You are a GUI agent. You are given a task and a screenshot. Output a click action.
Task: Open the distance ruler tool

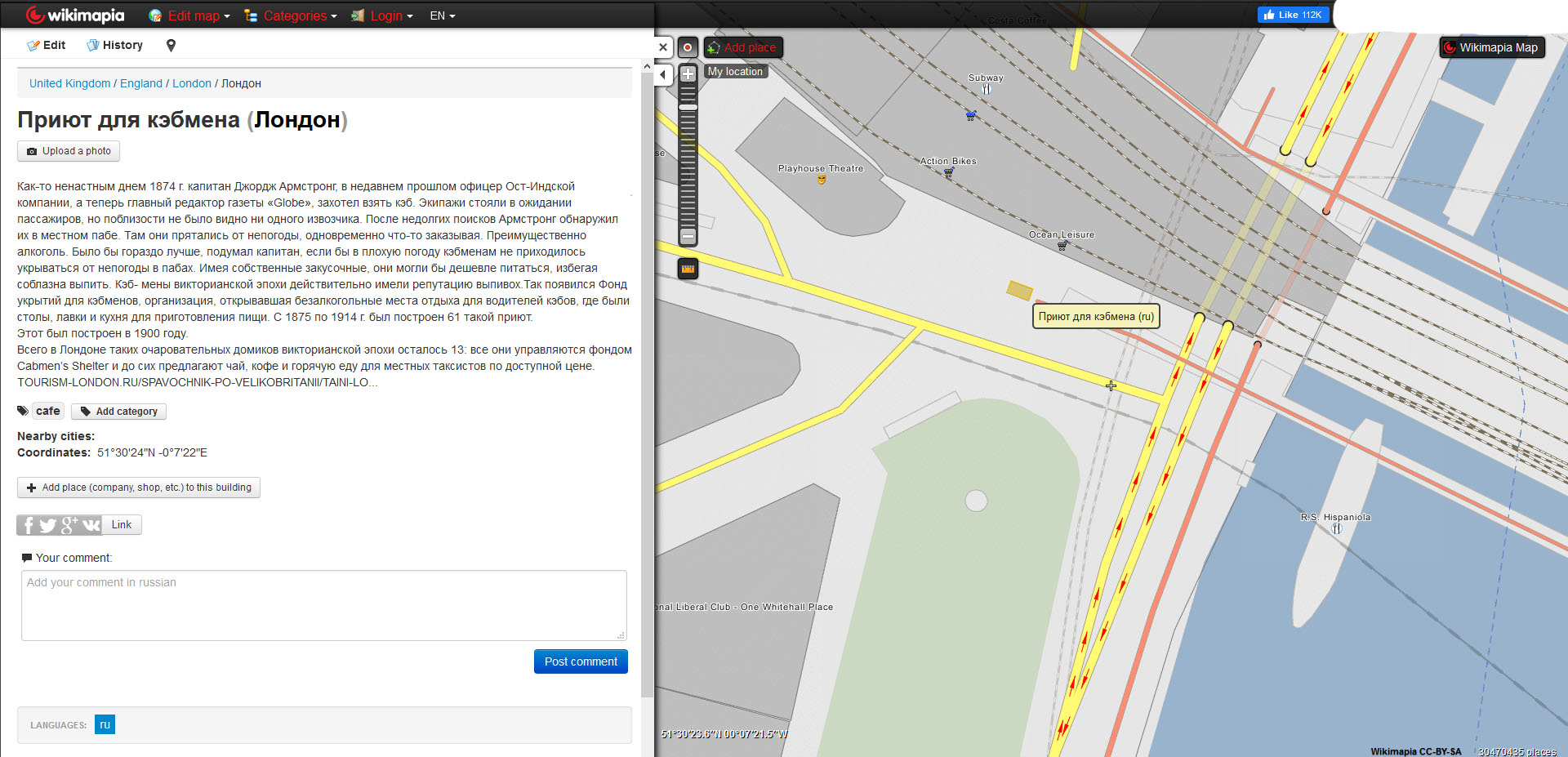pyautogui.click(x=688, y=269)
